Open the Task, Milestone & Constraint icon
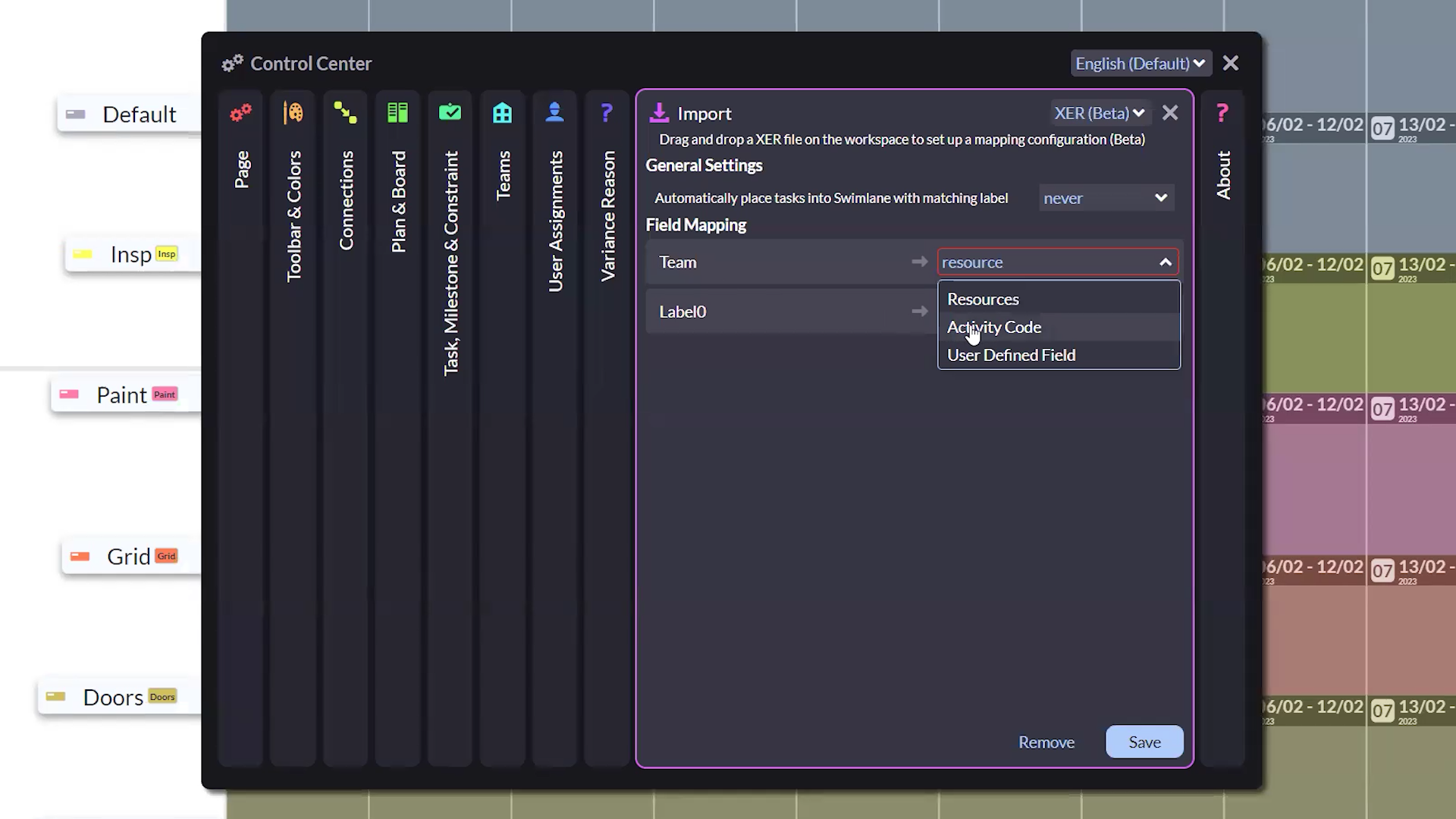 coord(450,112)
